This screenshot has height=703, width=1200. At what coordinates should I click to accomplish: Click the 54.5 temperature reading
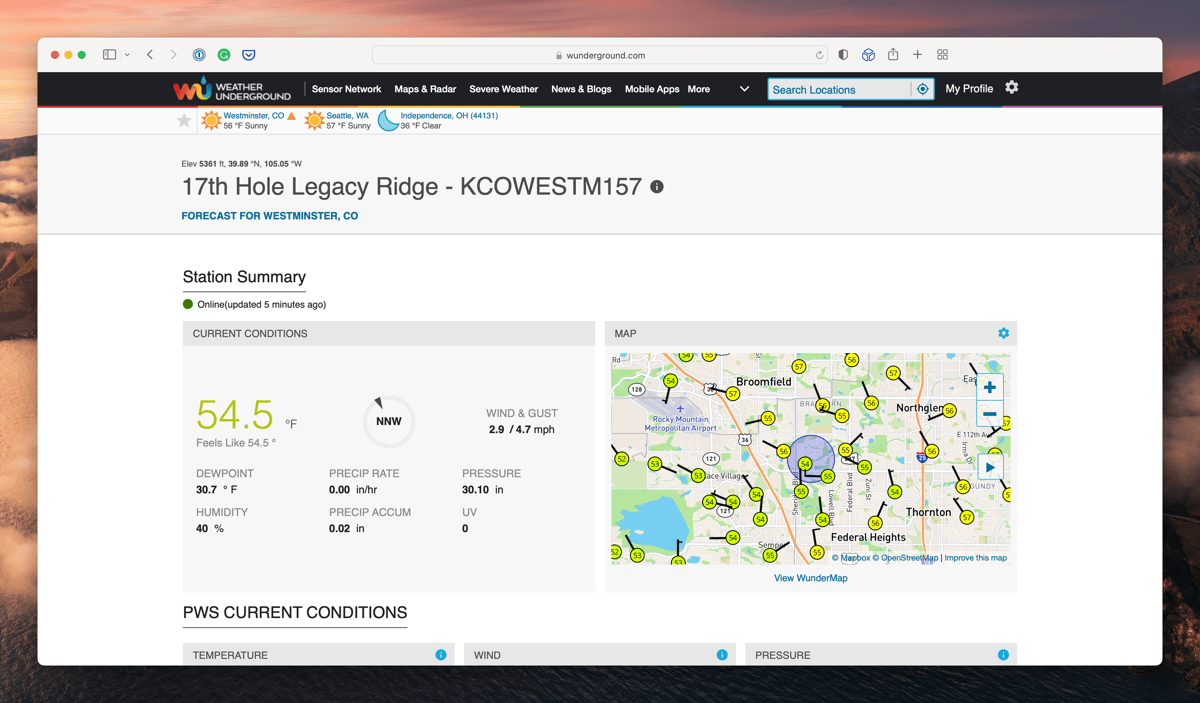coord(235,413)
